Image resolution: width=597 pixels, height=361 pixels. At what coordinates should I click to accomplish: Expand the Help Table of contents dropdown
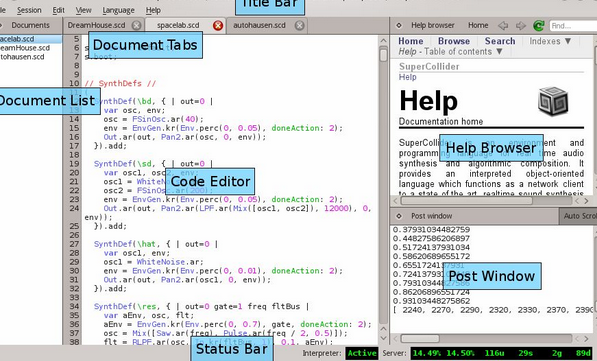tap(451, 51)
